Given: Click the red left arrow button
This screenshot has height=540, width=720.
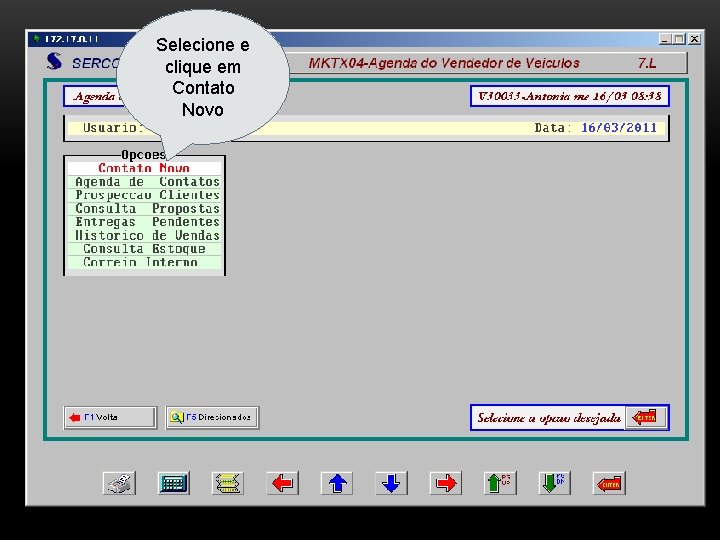Looking at the screenshot, I should point(282,483).
